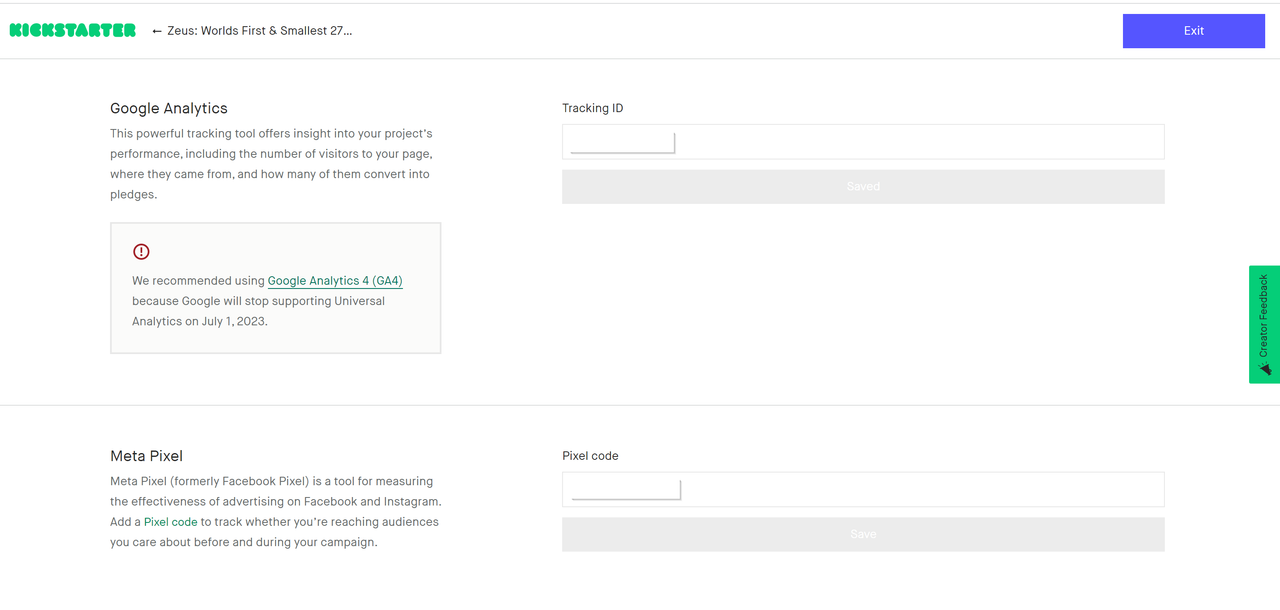Click the red warning icon in recommendation box
Viewport: 1280px width, 610px height.
pos(140,252)
